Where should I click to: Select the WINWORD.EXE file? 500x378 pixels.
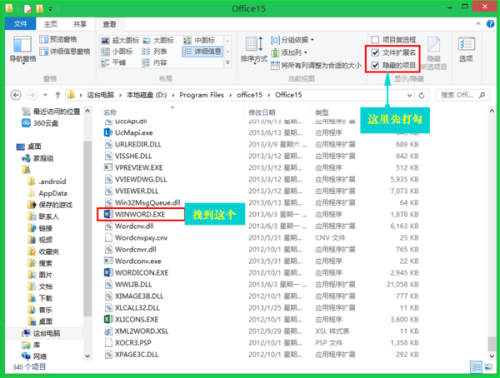(x=140, y=214)
